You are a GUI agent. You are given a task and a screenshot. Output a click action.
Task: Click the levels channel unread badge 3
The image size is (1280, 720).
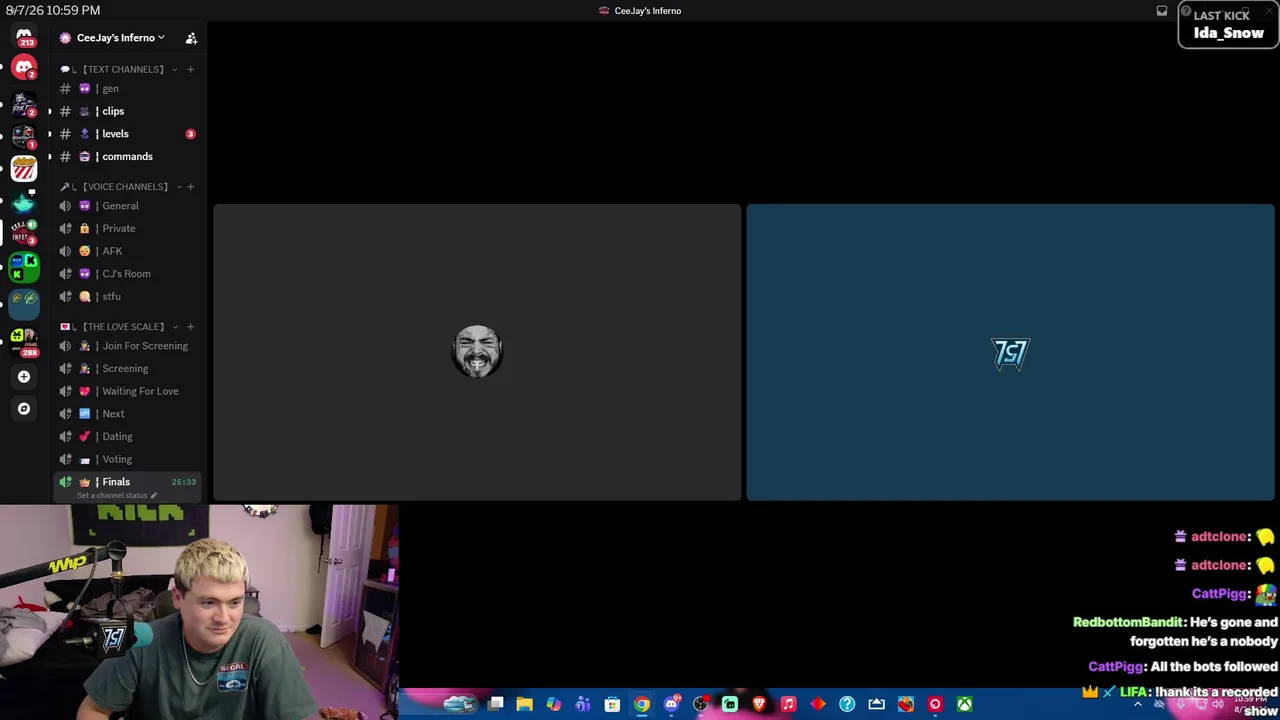tap(190, 134)
